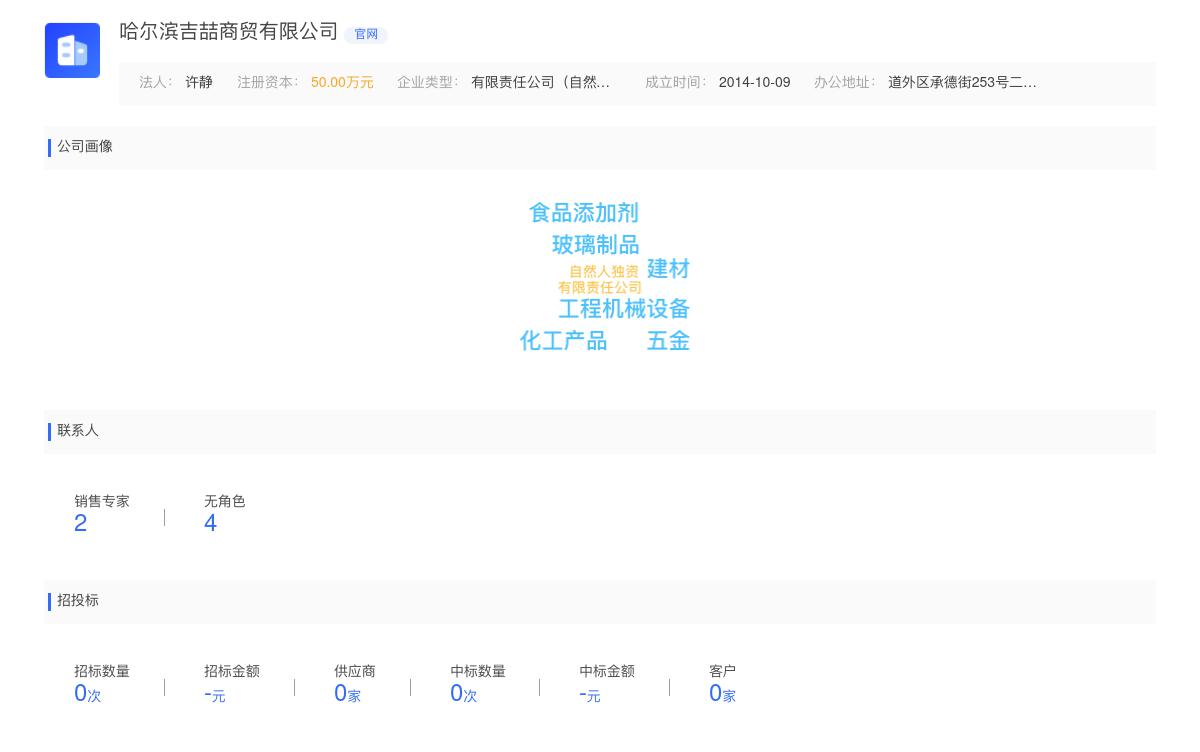Click 企业类型 field label
Screen dimensions: 1200x752
[x=427, y=83]
